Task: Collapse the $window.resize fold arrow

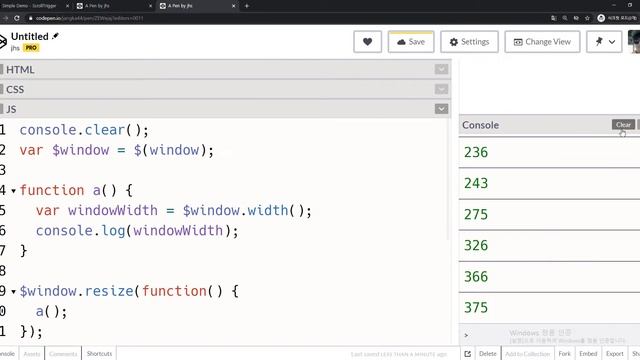Action: [13, 292]
